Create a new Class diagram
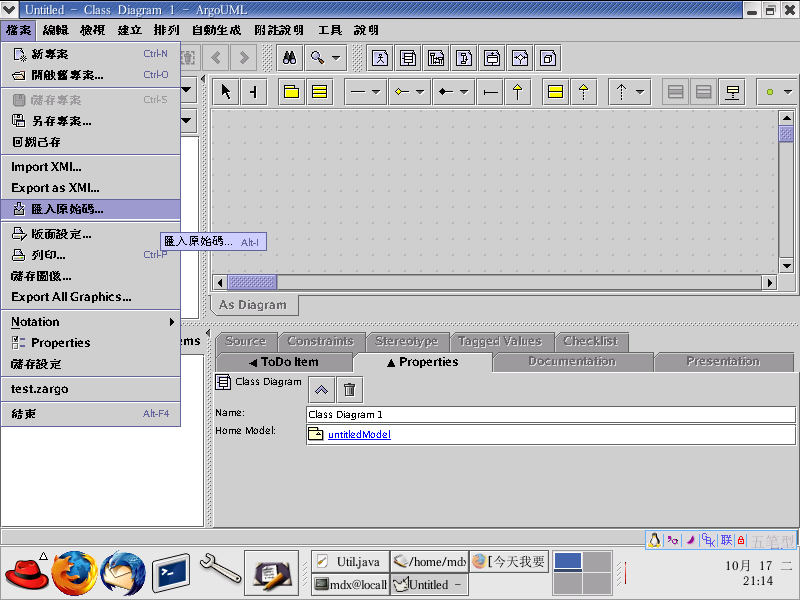 pos(408,58)
